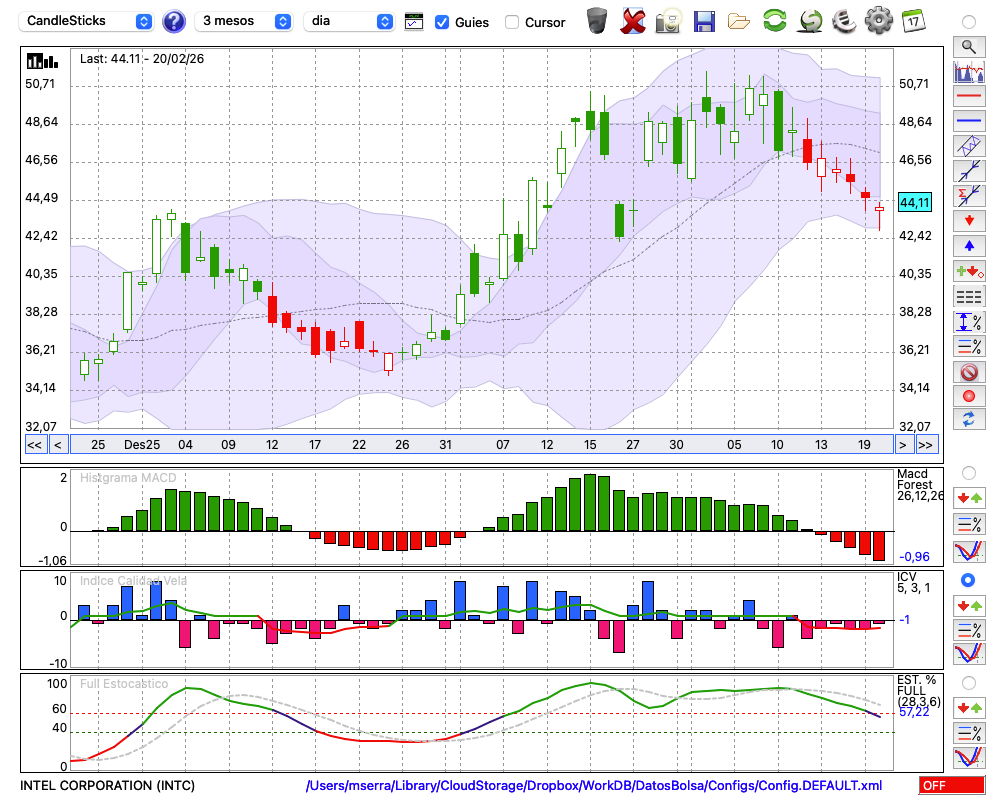1000x800 pixels.
Task: Click the Config.DEFAULT.xml file path link
Action: pyautogui.click(x=594, y=785)
